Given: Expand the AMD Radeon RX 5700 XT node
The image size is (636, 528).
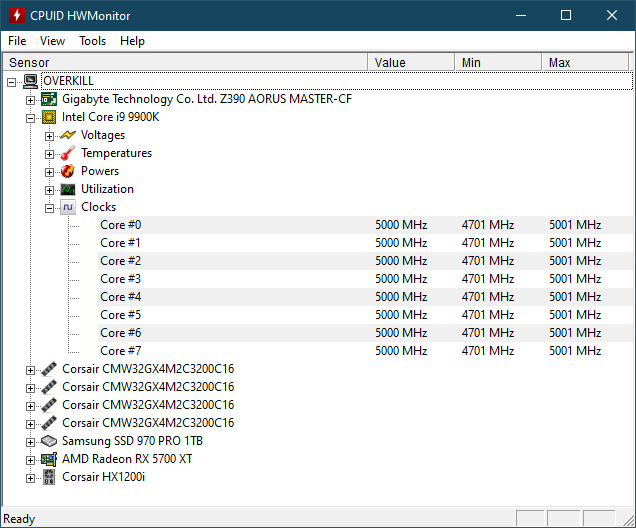Looking at the screenshot, I should (x=30, y=460).
